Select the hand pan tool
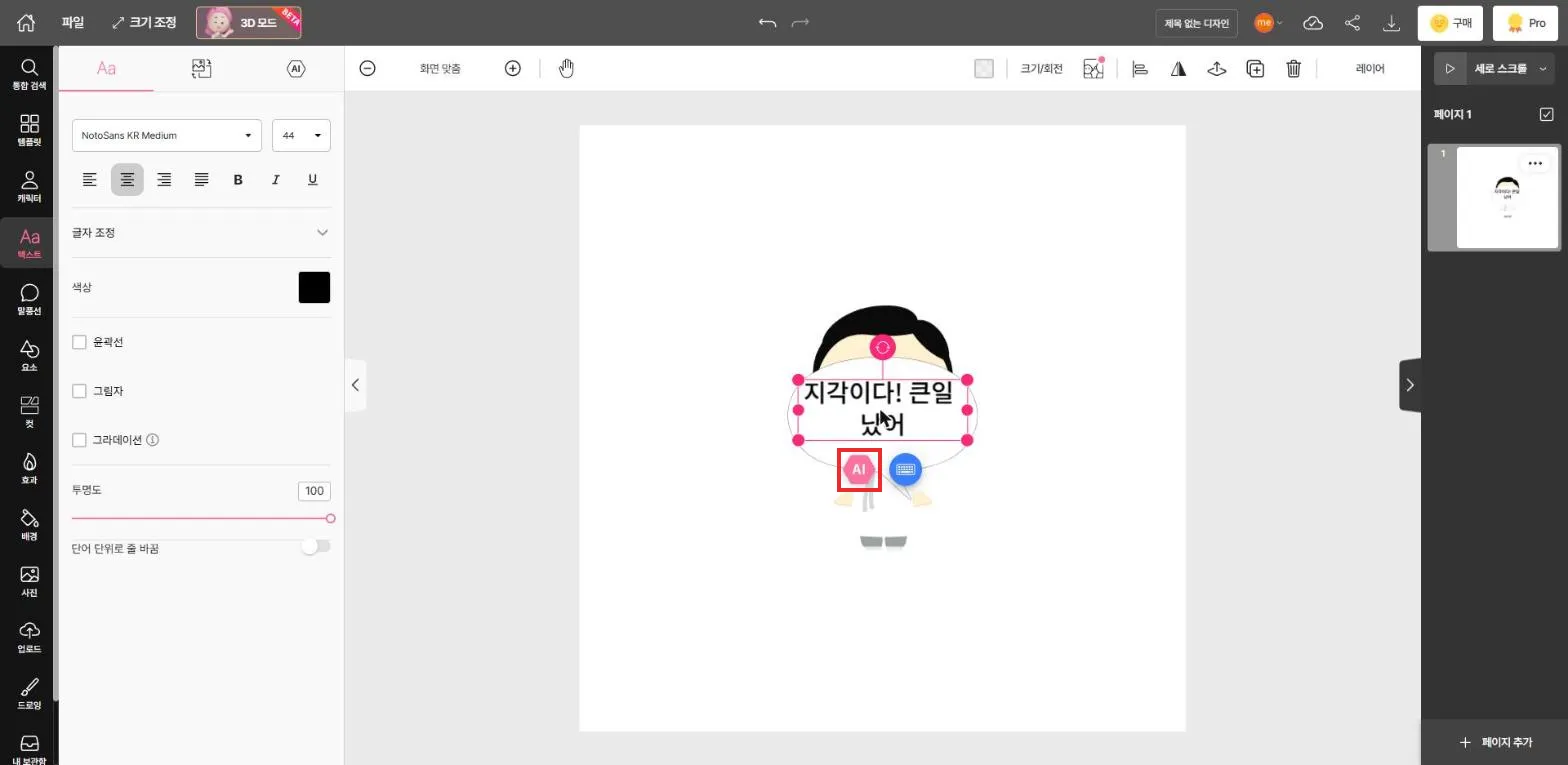The height and width of the screenshot is (765, 1568). [567, 68]
